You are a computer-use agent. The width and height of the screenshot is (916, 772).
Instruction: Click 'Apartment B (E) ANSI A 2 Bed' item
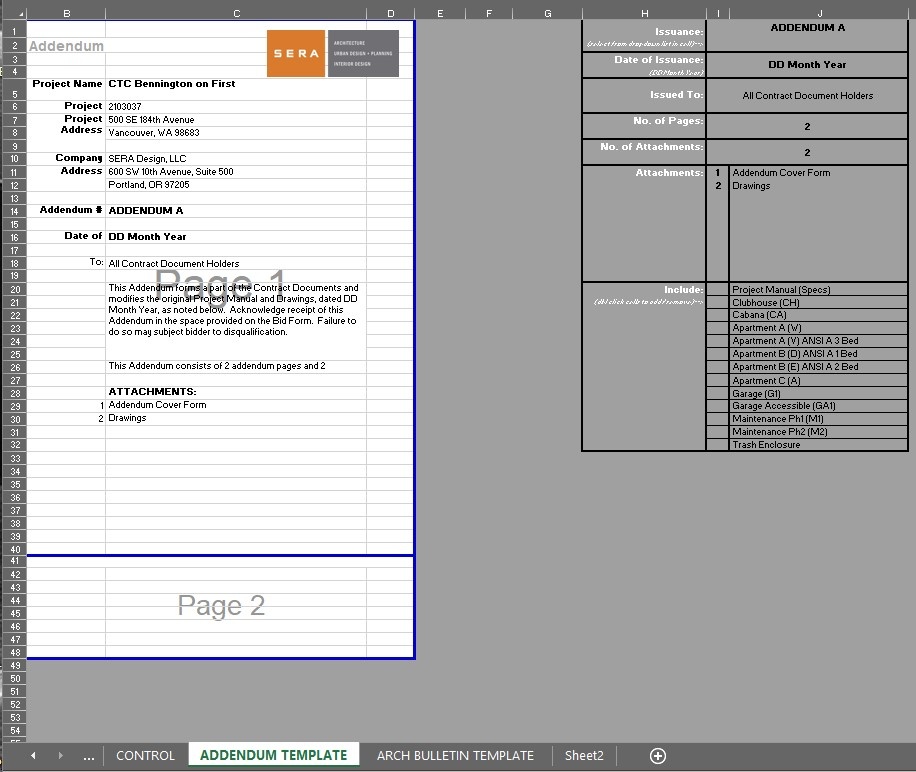pos(818,367)
